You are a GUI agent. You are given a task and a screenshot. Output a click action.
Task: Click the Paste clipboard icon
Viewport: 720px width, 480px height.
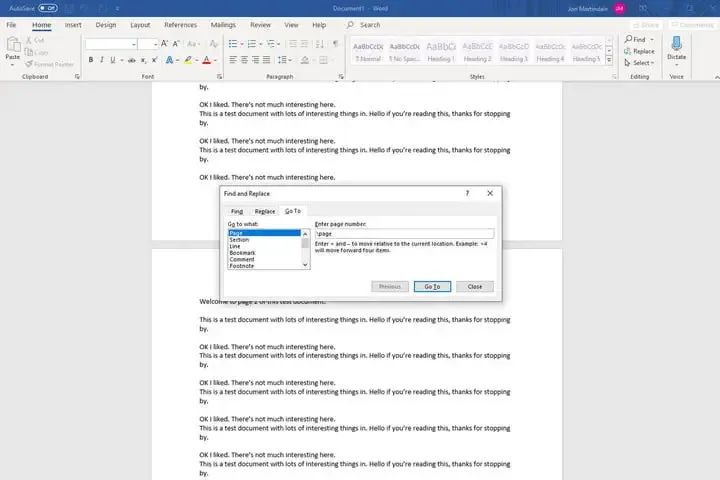(13, 45)
